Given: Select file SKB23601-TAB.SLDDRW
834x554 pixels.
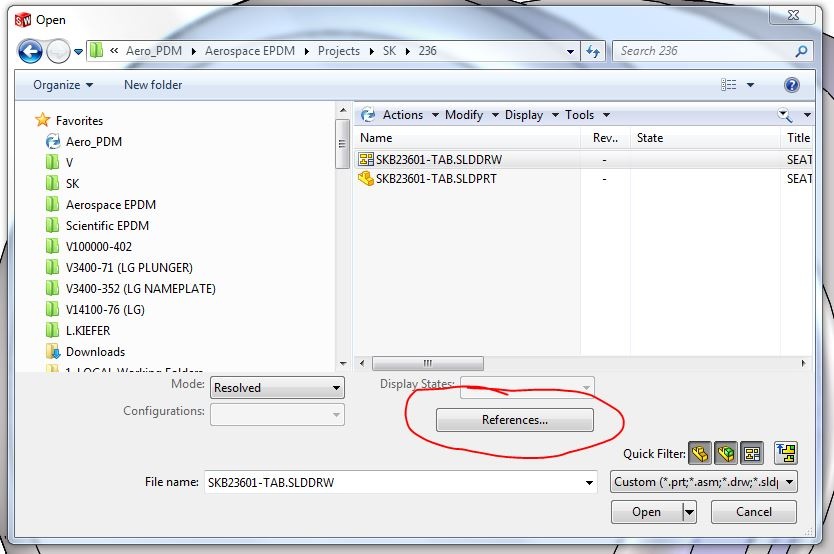Looking at the screenshot, I should (x=438, y=160).
